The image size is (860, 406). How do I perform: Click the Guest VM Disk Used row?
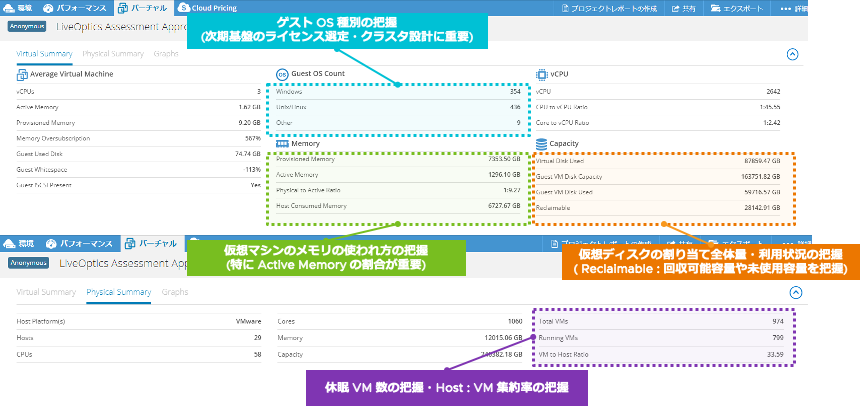[x=658, y=193]
